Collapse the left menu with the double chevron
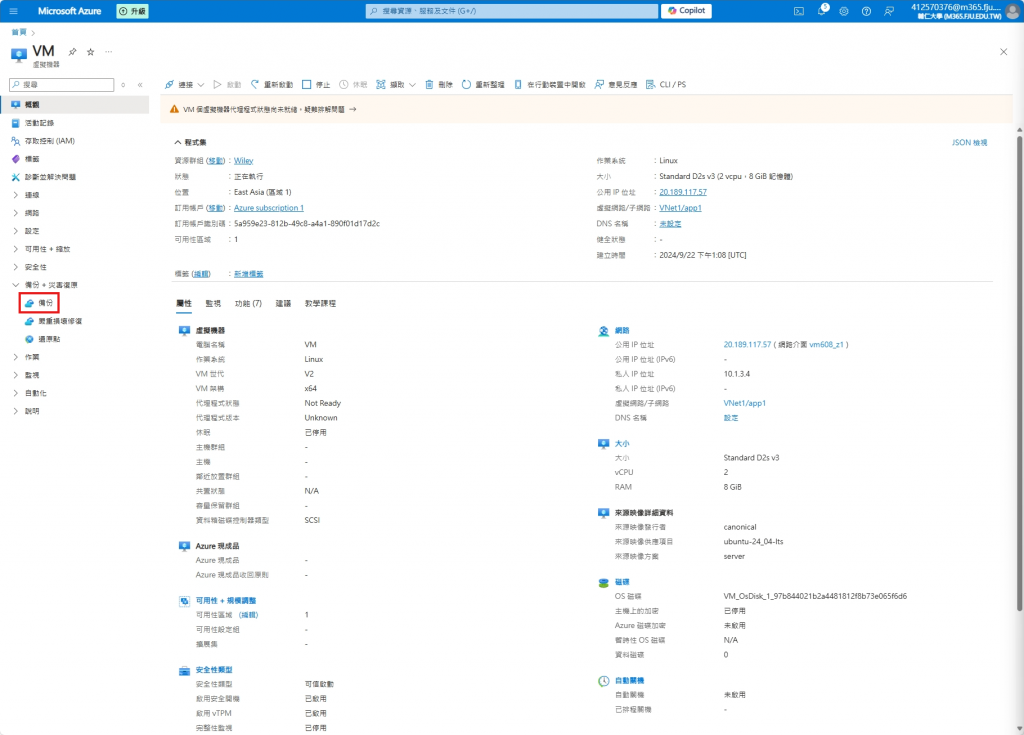 tap(140, 85)
